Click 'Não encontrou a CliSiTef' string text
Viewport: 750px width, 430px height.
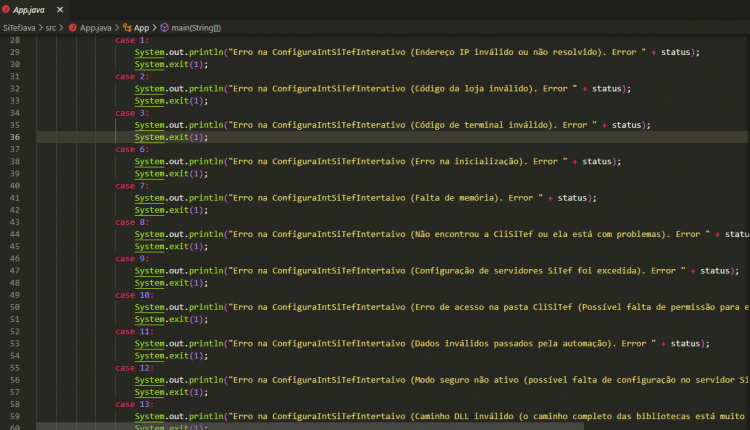pyautogui.click(x=474, y=234)
